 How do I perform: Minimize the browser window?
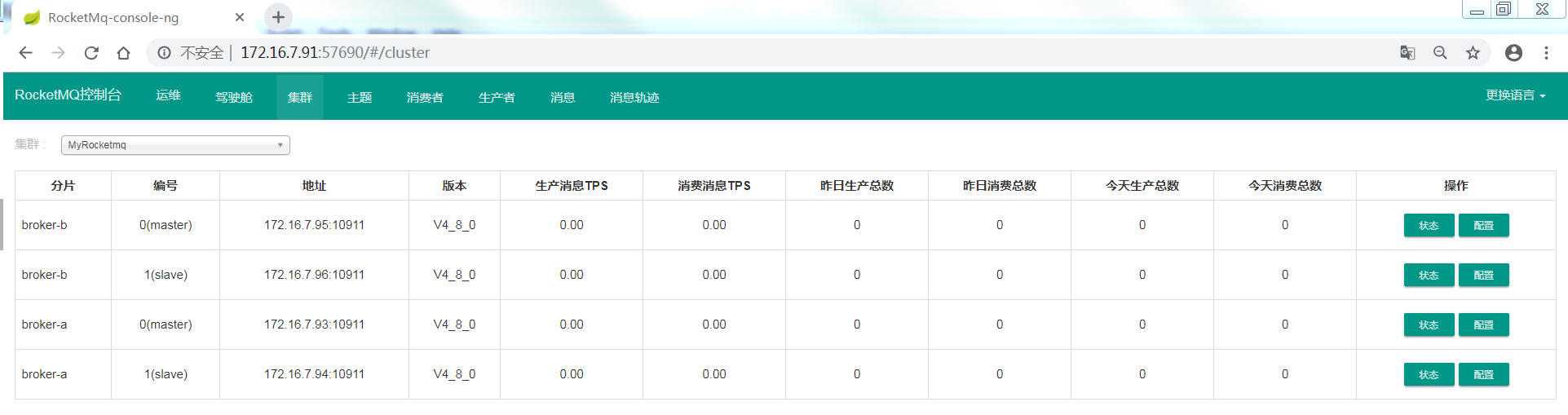(x=1477, y=9)
